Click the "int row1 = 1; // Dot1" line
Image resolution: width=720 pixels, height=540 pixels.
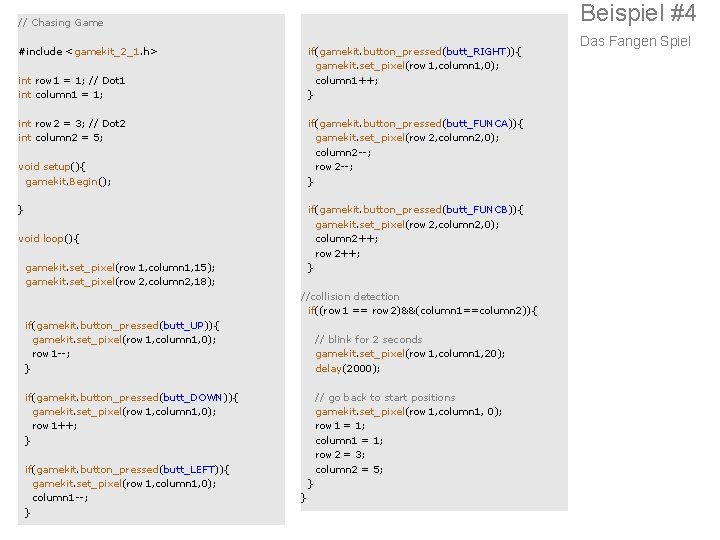point(71,80)
